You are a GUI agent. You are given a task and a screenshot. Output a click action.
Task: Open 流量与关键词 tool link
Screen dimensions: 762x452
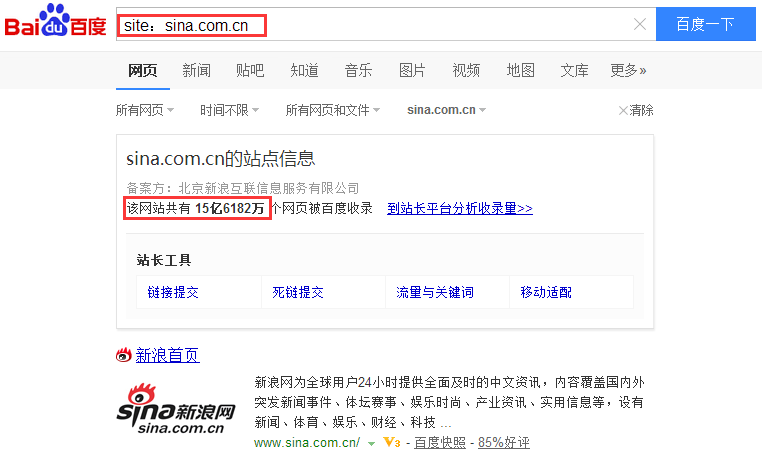(x=435, y=292)
